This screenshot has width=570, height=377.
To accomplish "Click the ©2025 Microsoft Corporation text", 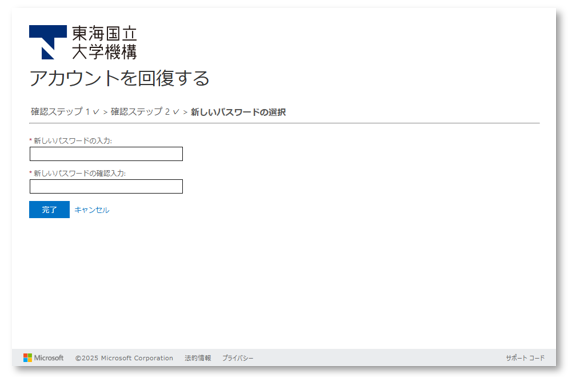I will point(124,358).
